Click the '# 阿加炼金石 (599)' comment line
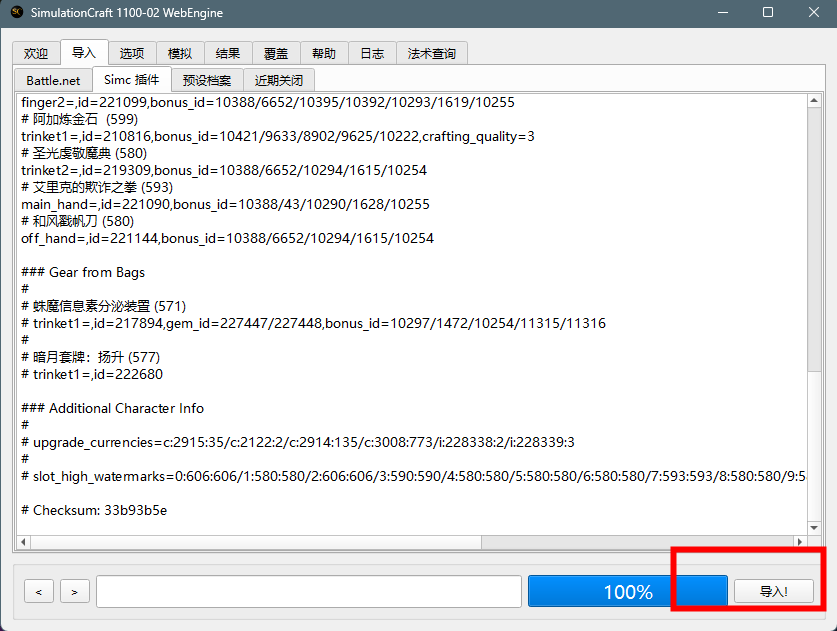 click(80, 119)
